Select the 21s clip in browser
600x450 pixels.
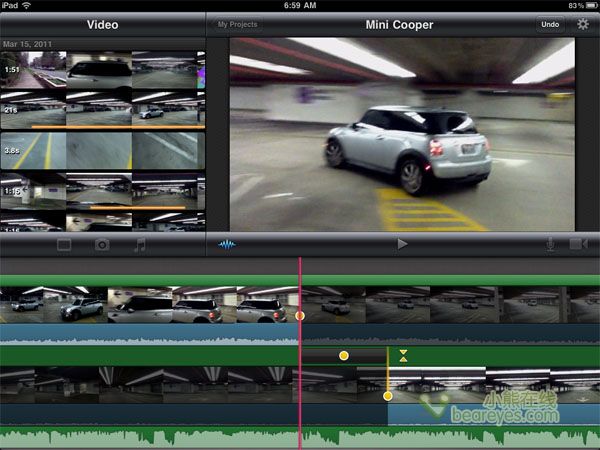(103, 110)
